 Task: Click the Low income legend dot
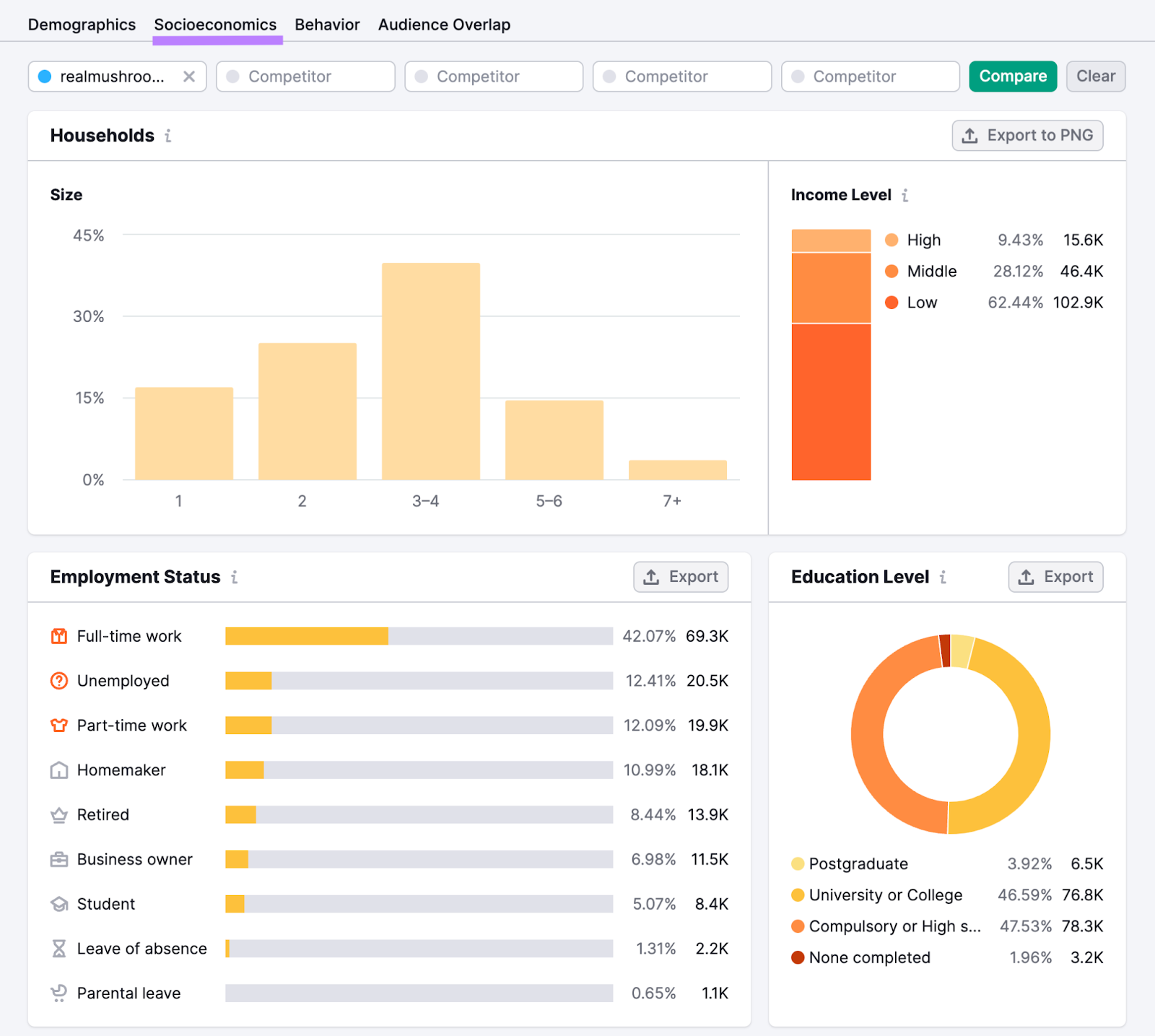point(892,302)
